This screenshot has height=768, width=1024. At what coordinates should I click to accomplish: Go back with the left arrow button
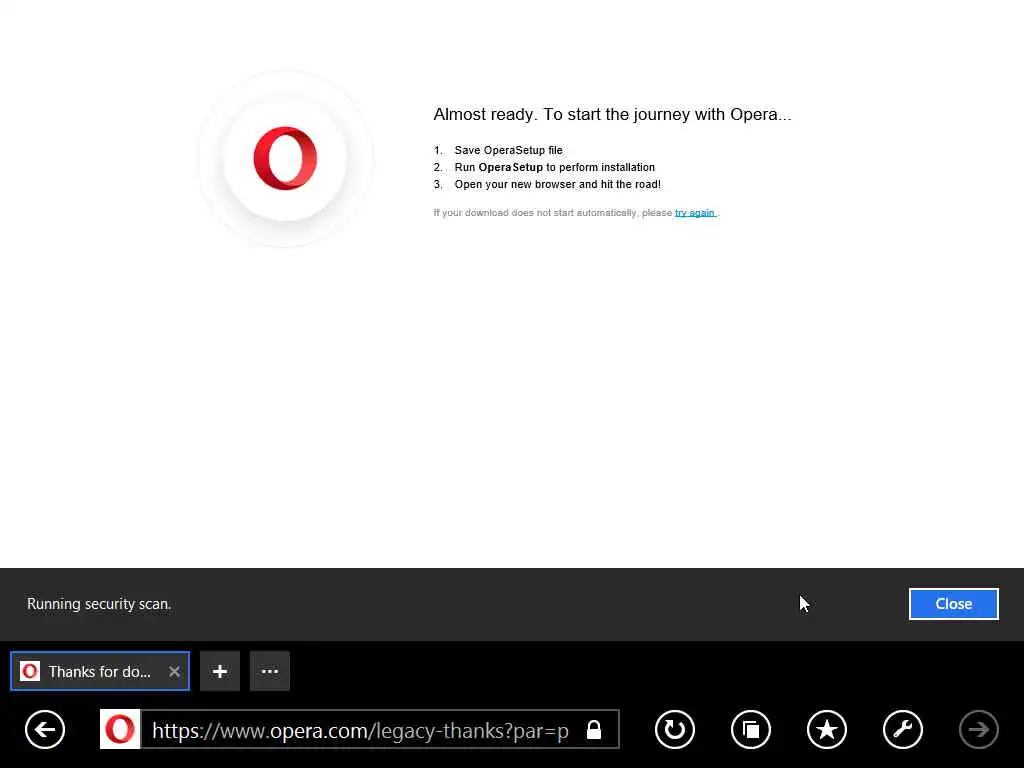point(45,729)
